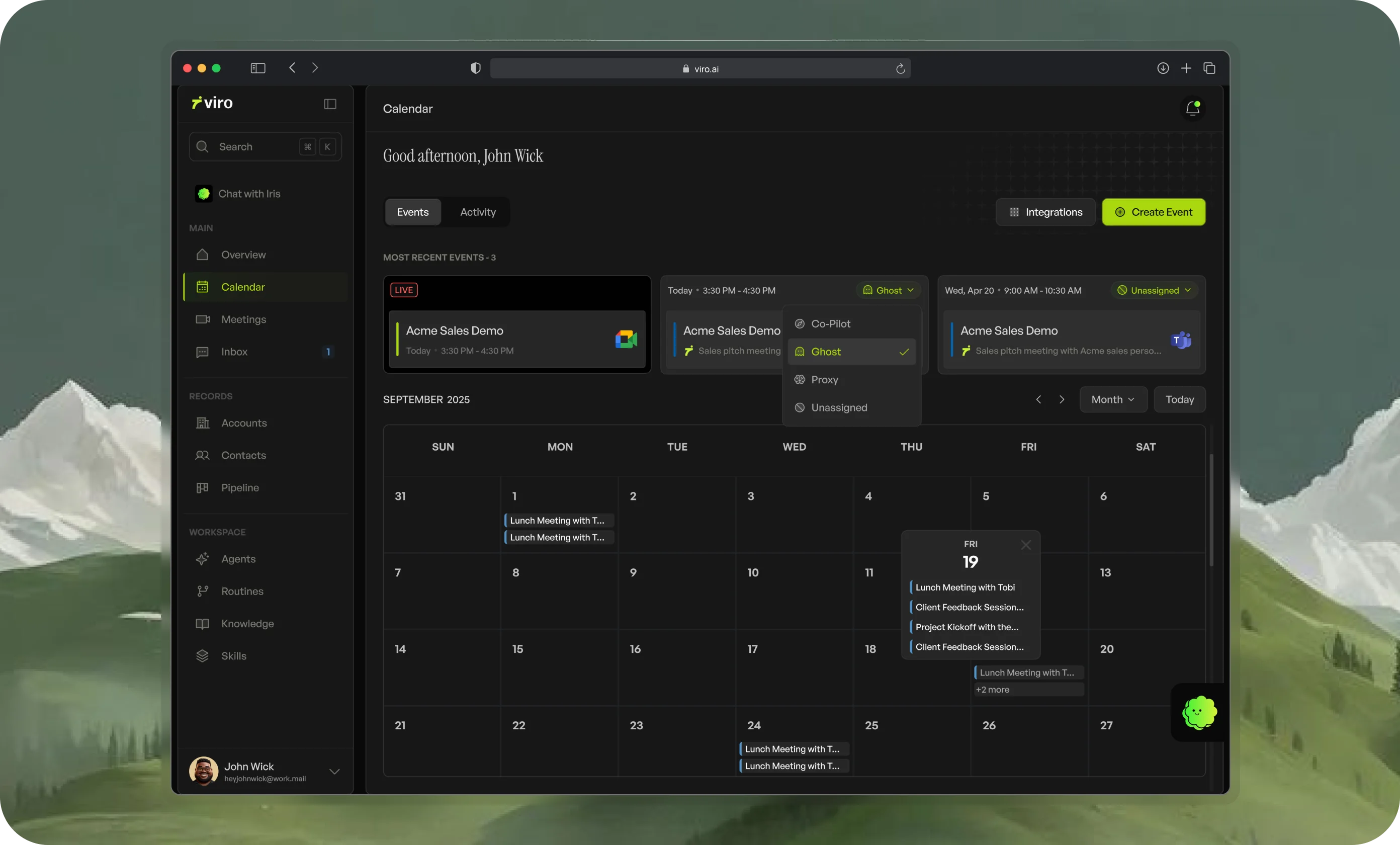This screenshot has width=1400, height=845.
Task: Open Accounts records
Action: (265, 423)
